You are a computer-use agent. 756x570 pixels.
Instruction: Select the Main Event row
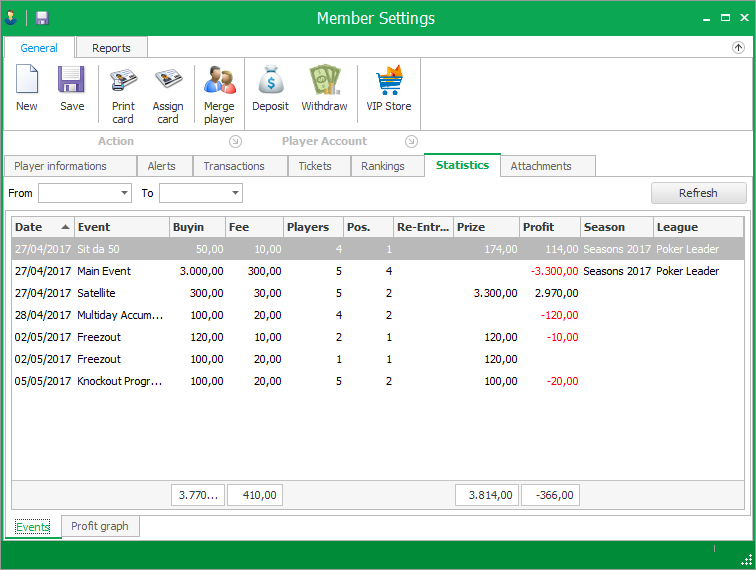point(378,271)
